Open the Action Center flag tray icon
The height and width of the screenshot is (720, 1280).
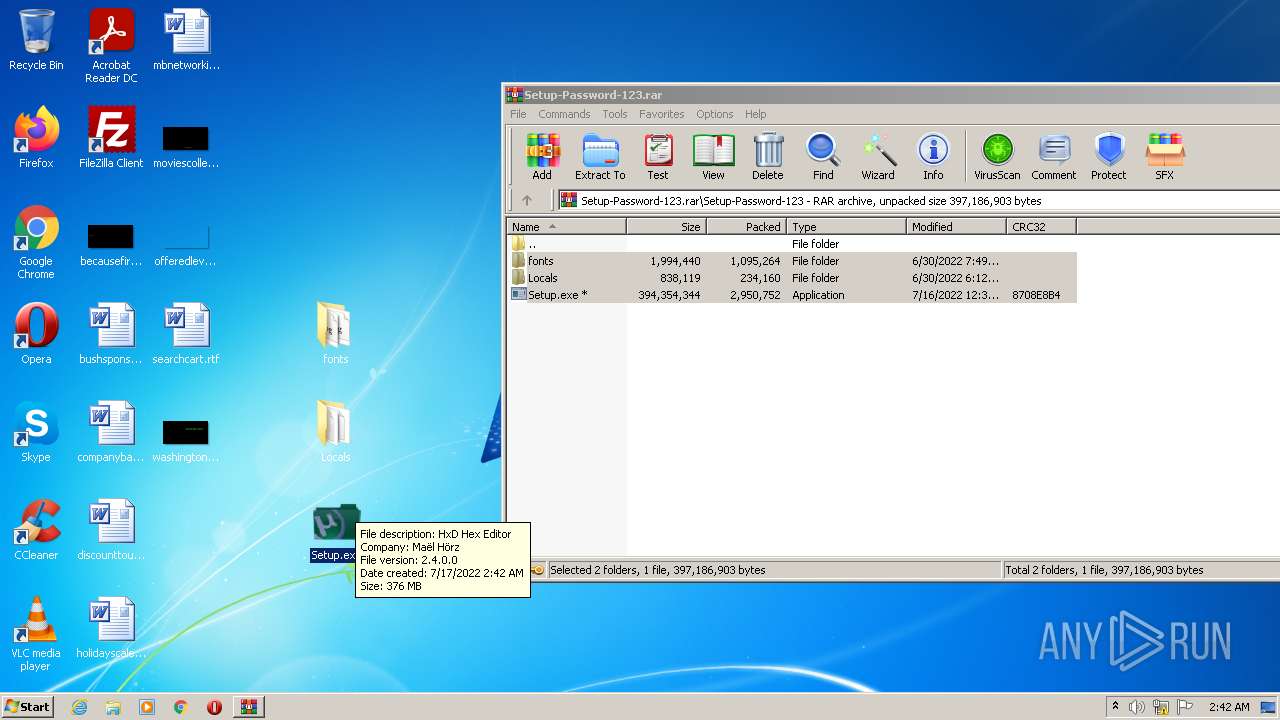coord(1184,707)
